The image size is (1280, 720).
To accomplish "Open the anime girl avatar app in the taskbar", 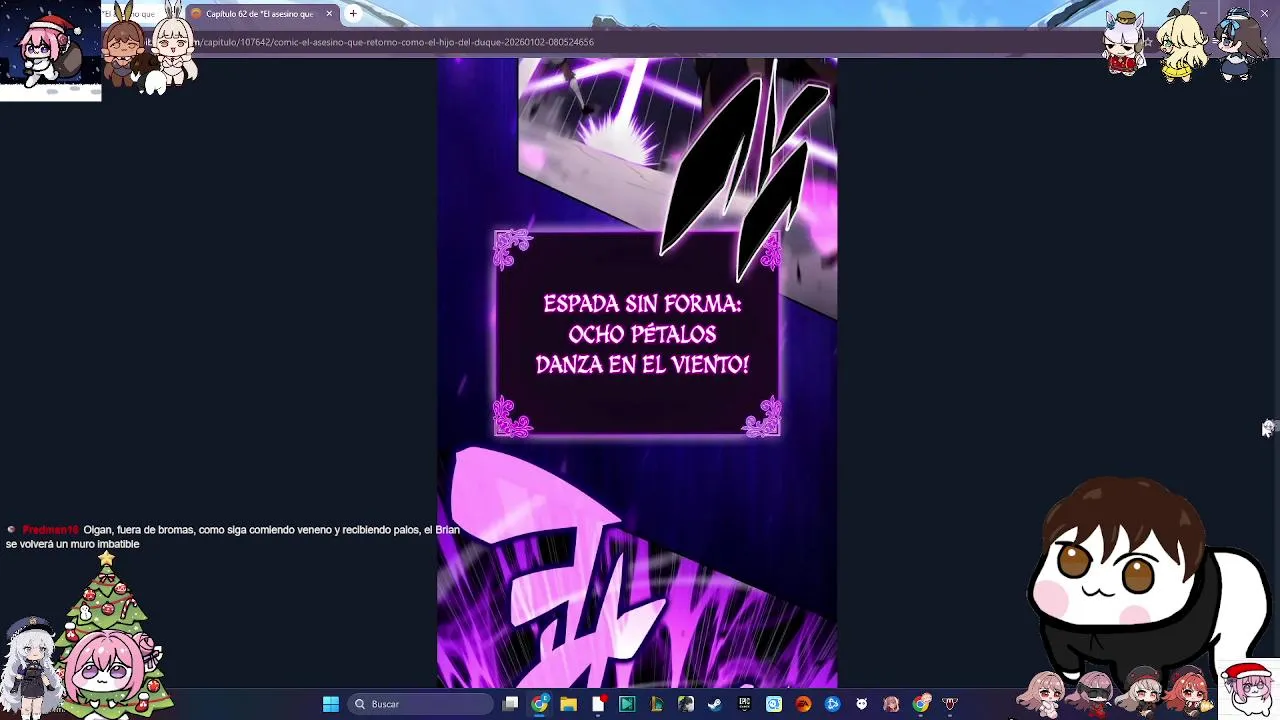I will click(x=891, y=704).
